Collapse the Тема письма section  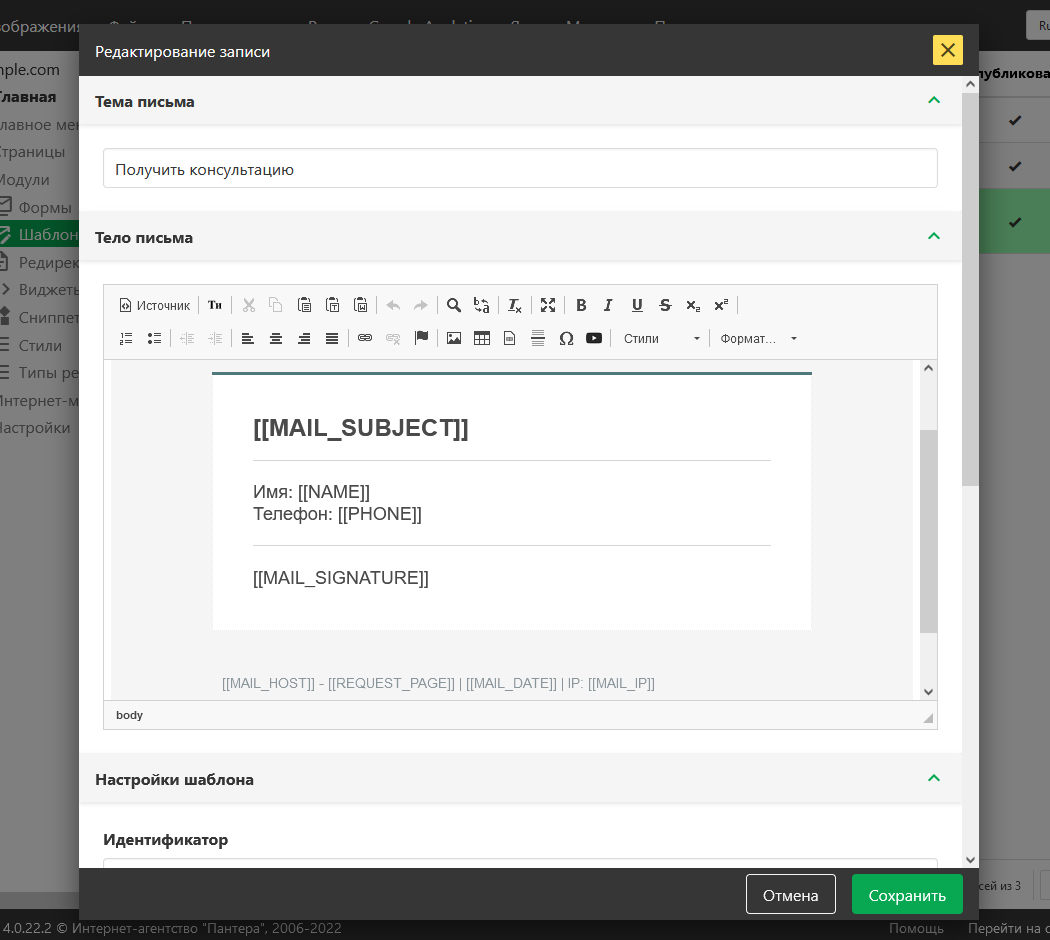(x=934, y=101)
